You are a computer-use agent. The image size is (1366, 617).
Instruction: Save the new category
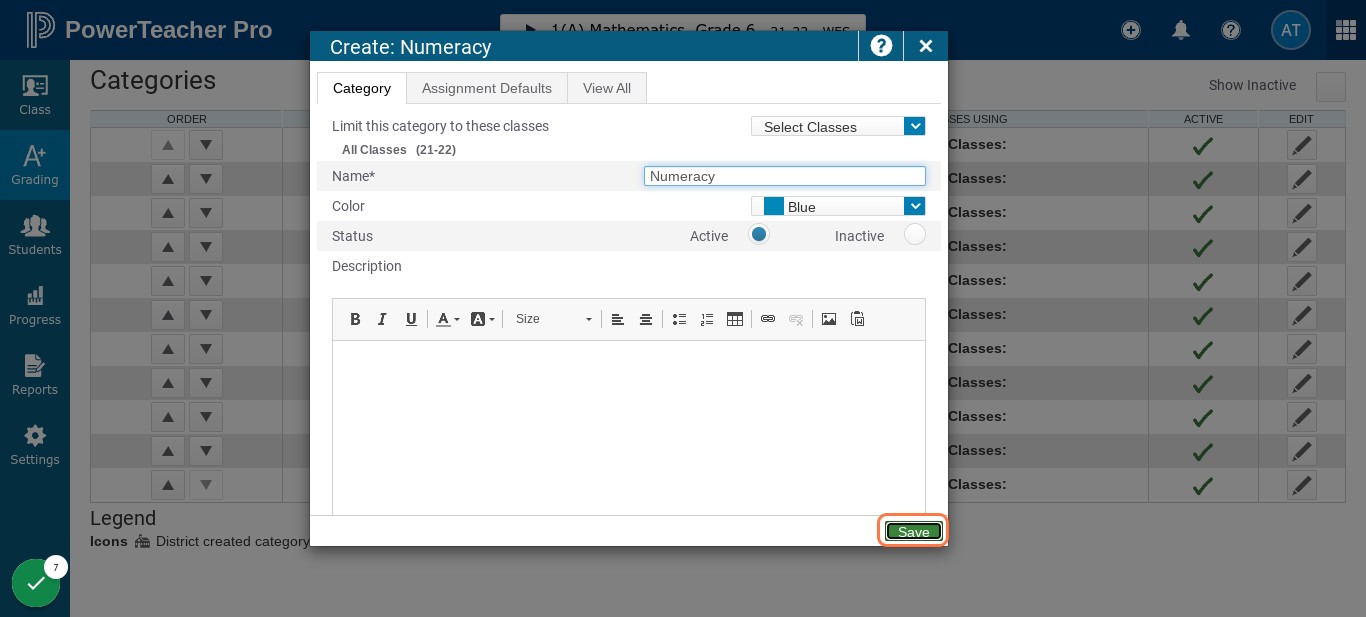914,532
